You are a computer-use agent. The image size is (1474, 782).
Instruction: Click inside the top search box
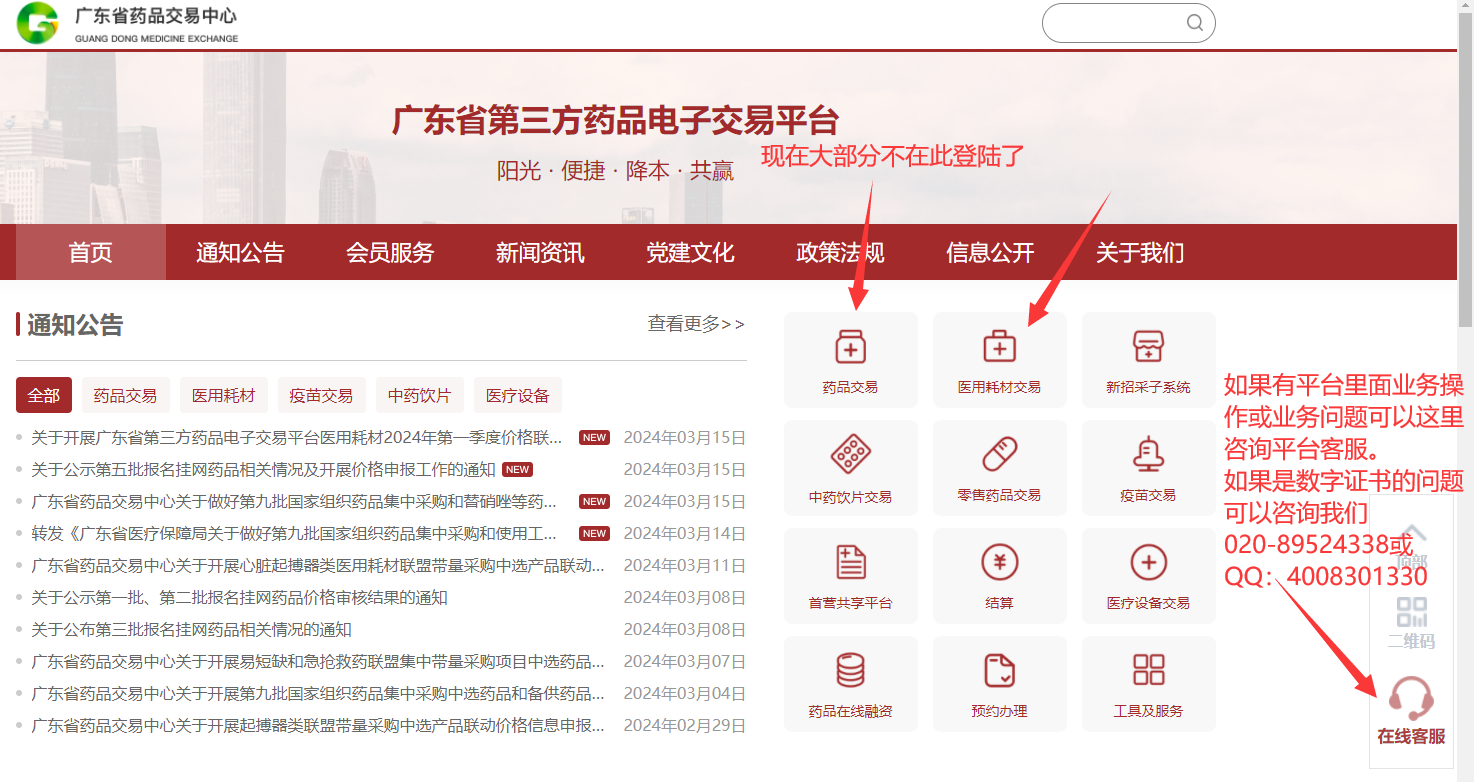click(x=1112, y=23)
